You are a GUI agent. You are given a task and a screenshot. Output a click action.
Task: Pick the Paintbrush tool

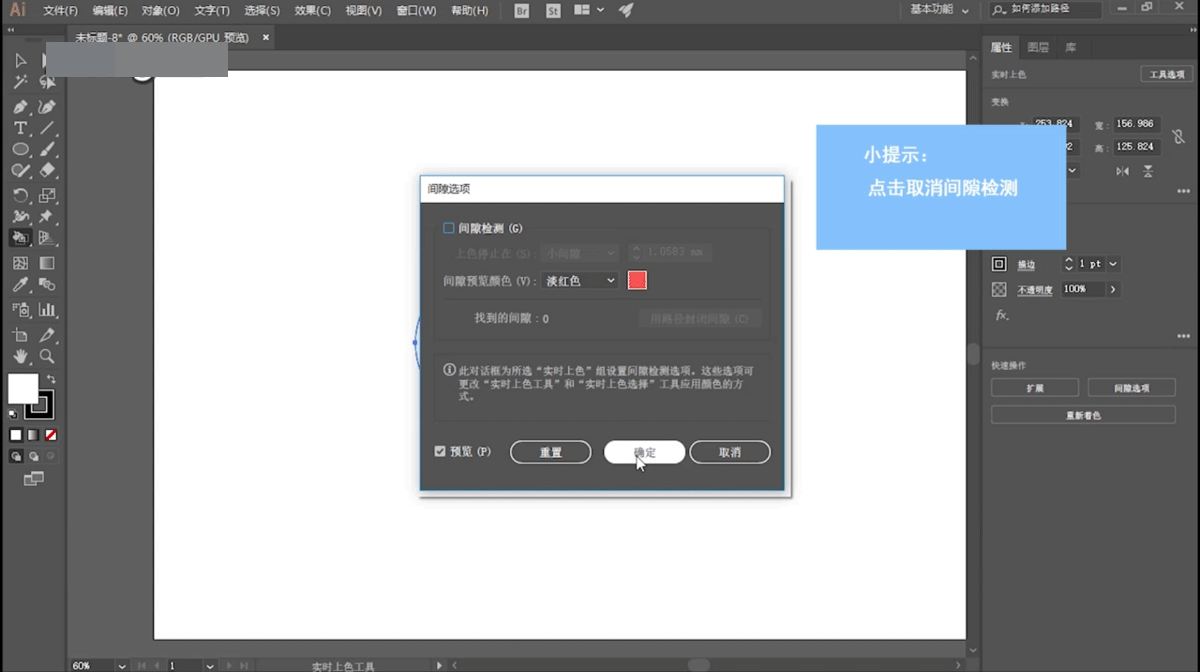46,149
